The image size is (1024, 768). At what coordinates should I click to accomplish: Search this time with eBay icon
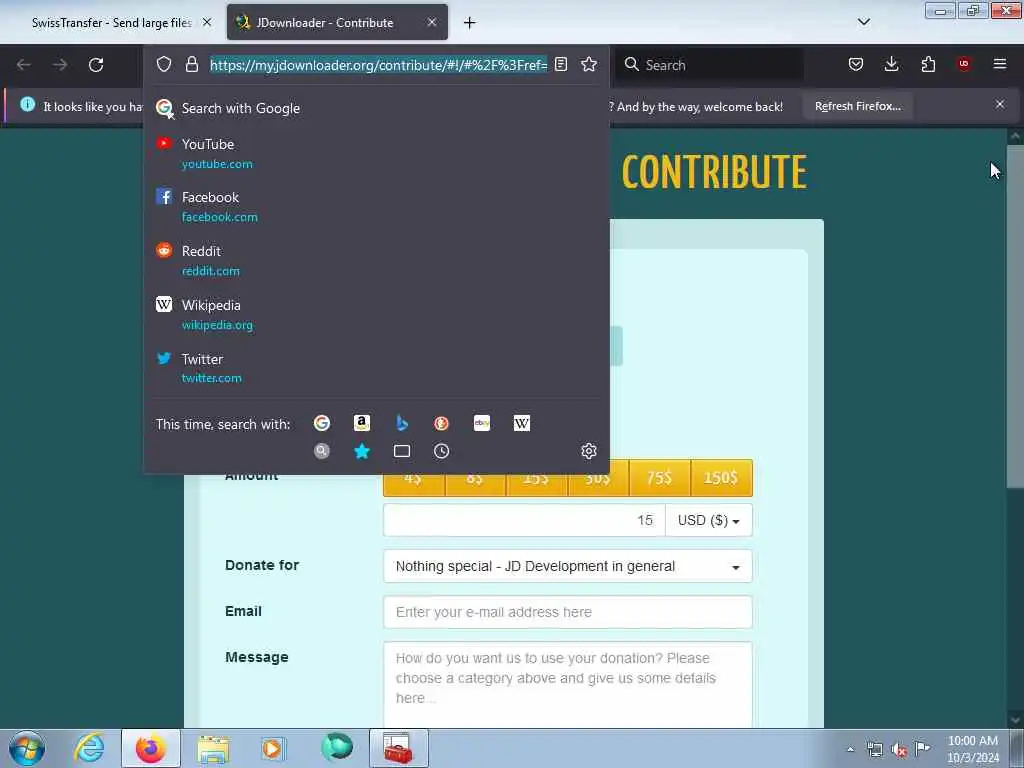click(x=482, y=423)
